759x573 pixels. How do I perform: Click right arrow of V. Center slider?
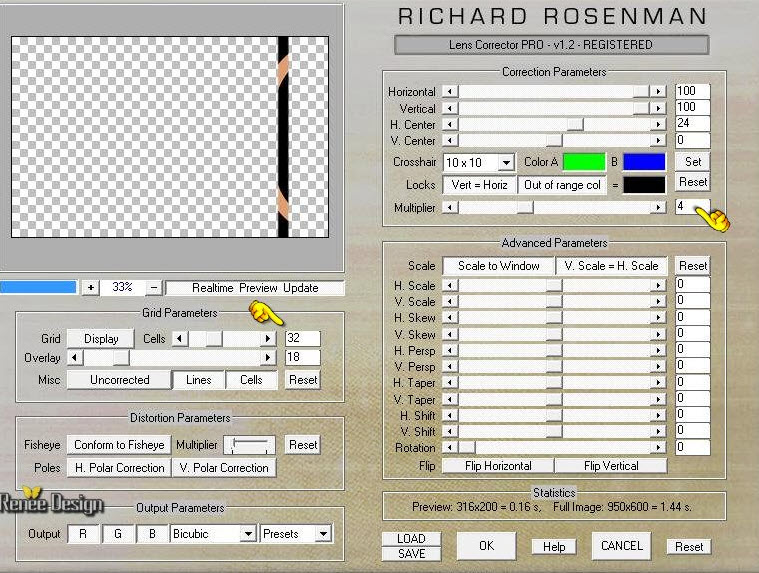point(658,140)
